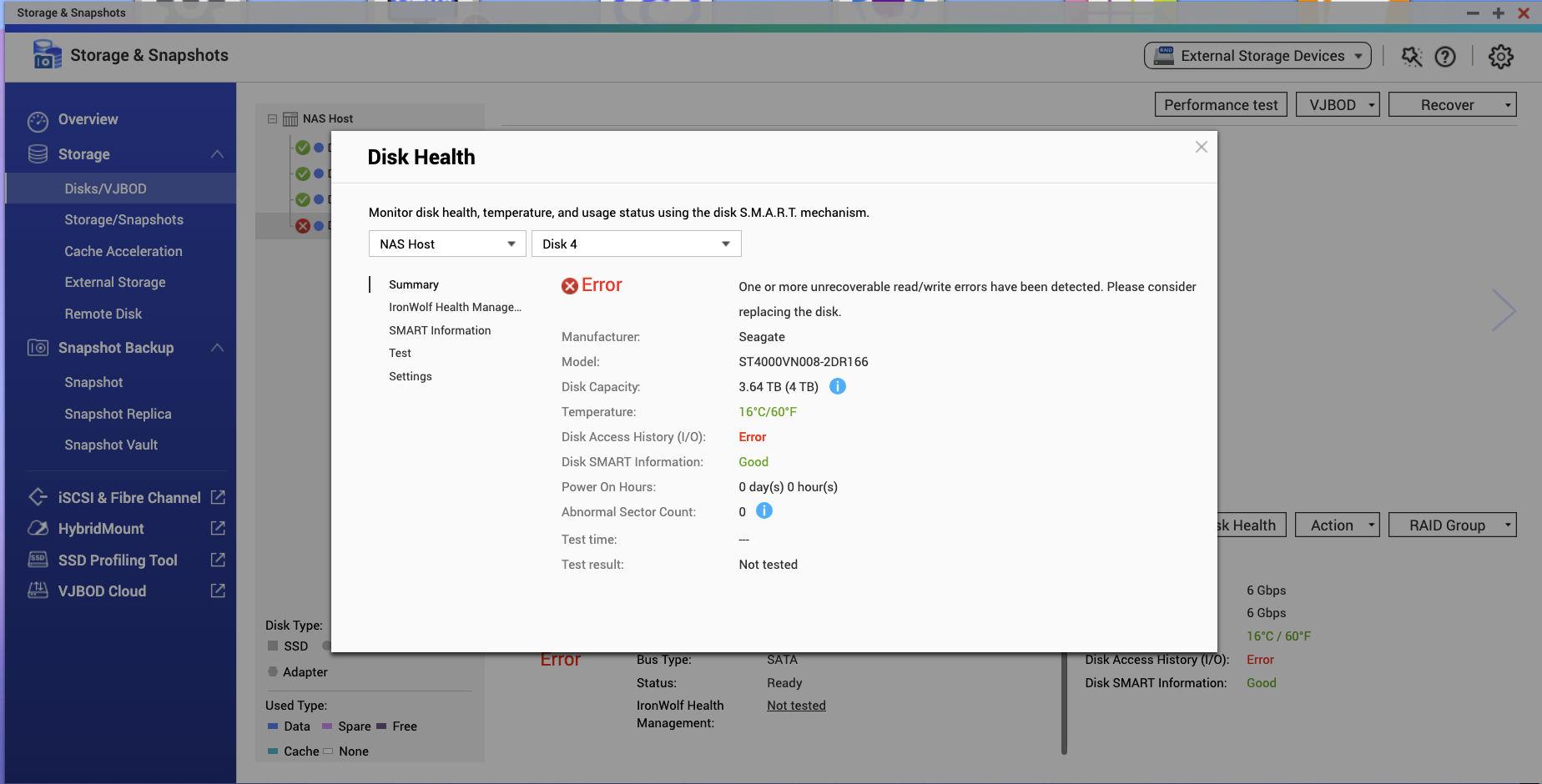Click the Abnormal Sector Count info icon
The width and height of the screenshot is (1542, 784).
763,510
